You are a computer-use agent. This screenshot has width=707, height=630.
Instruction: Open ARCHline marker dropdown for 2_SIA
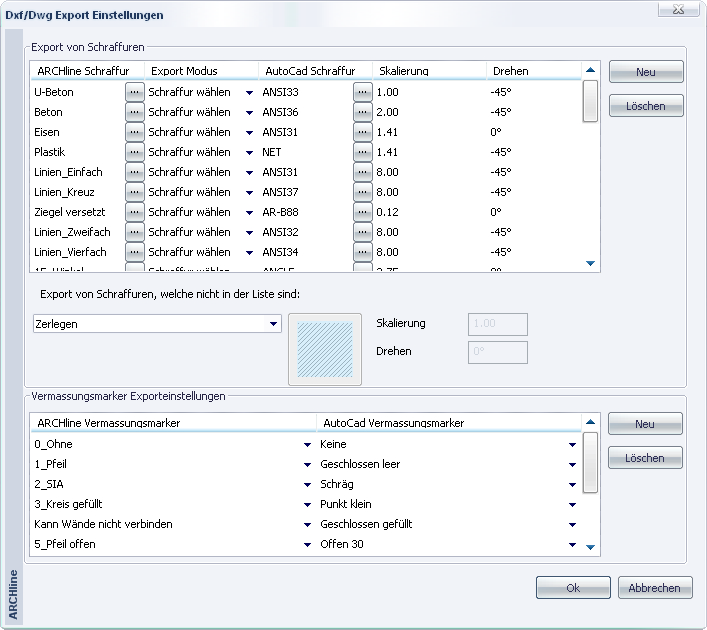point(308,485)
